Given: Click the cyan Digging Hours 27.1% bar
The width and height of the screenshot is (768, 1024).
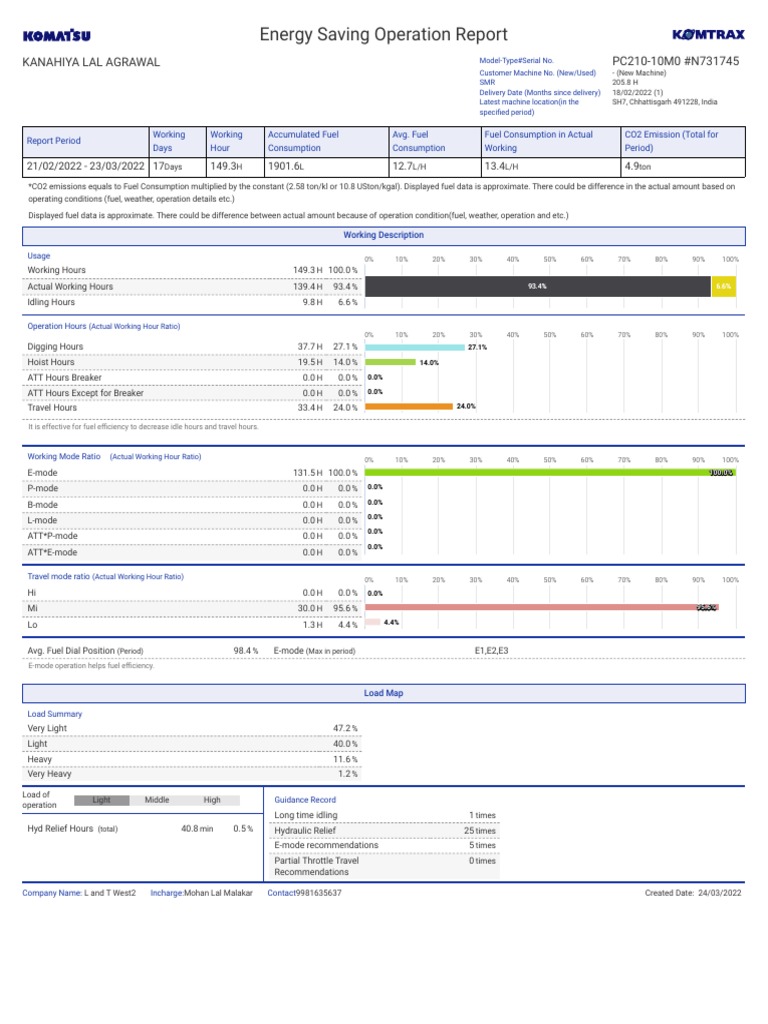Looking at the screenshot, I should [415, 347].
